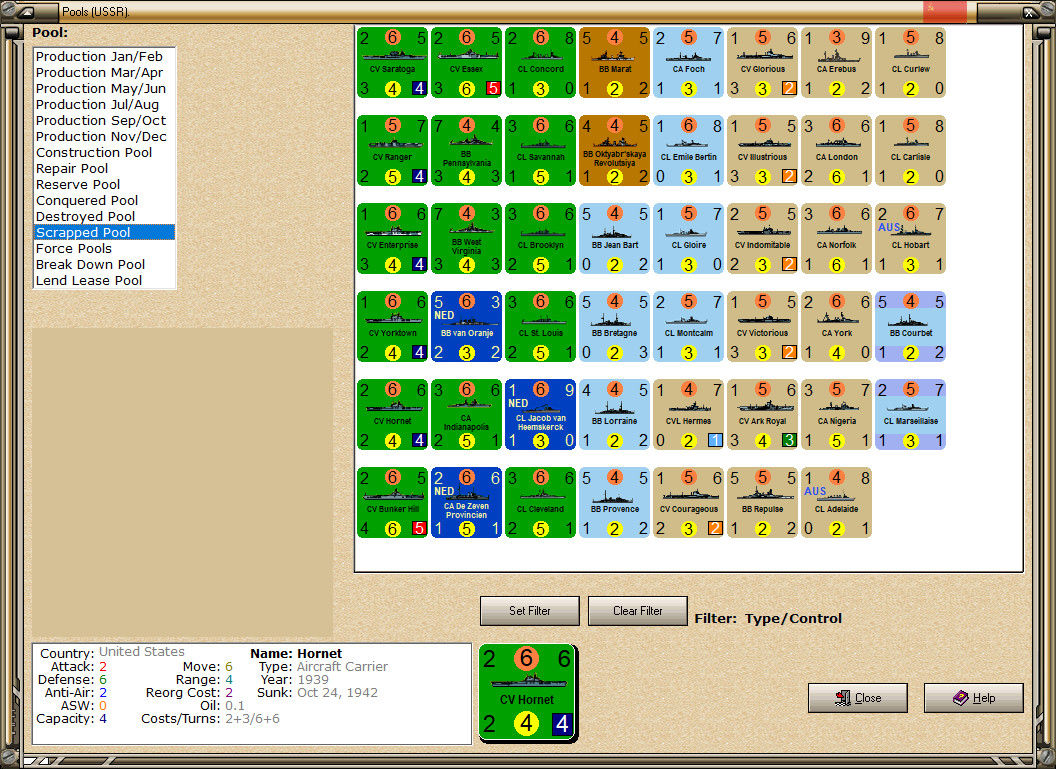Click the "Filter: Type/Control" label
The height and width of the screenshot is (769, 1056).
(768, 618)
